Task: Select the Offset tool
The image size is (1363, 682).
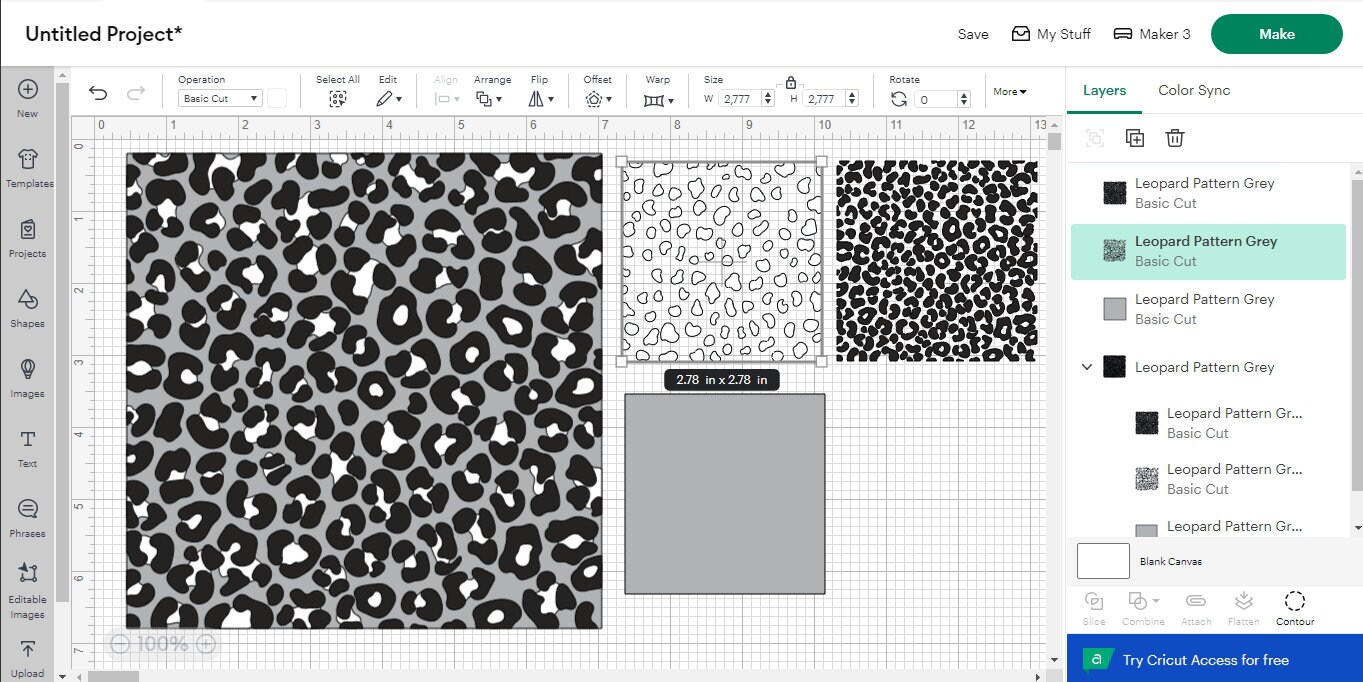Action: [x=597, y=98]
